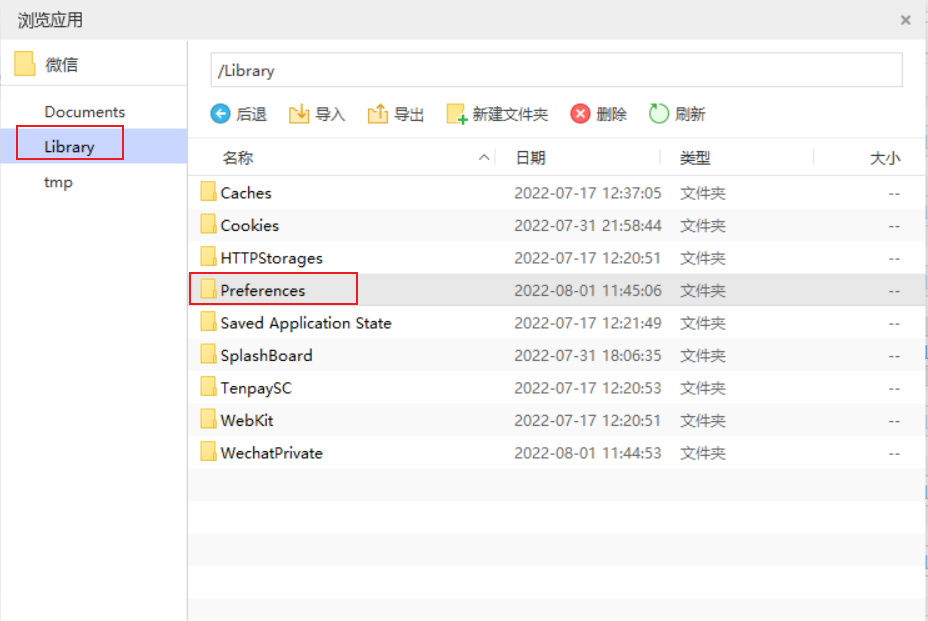This screenshot has height=621, width=928.
Task: Click the 后退 back arrow icon
Action: tap(222, 113)
